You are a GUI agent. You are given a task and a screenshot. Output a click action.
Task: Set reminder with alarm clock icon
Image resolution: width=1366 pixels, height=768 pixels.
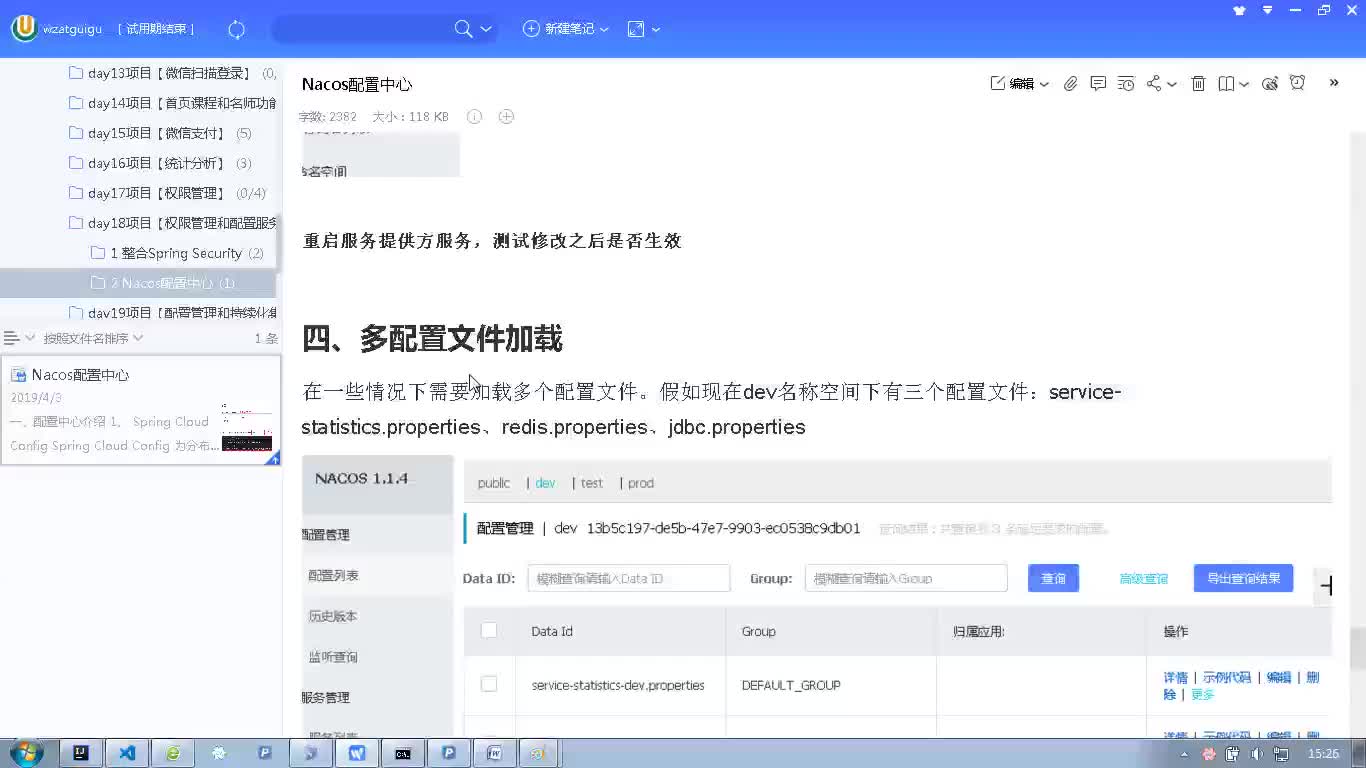pyautogui.click(x=1297, y=84)
